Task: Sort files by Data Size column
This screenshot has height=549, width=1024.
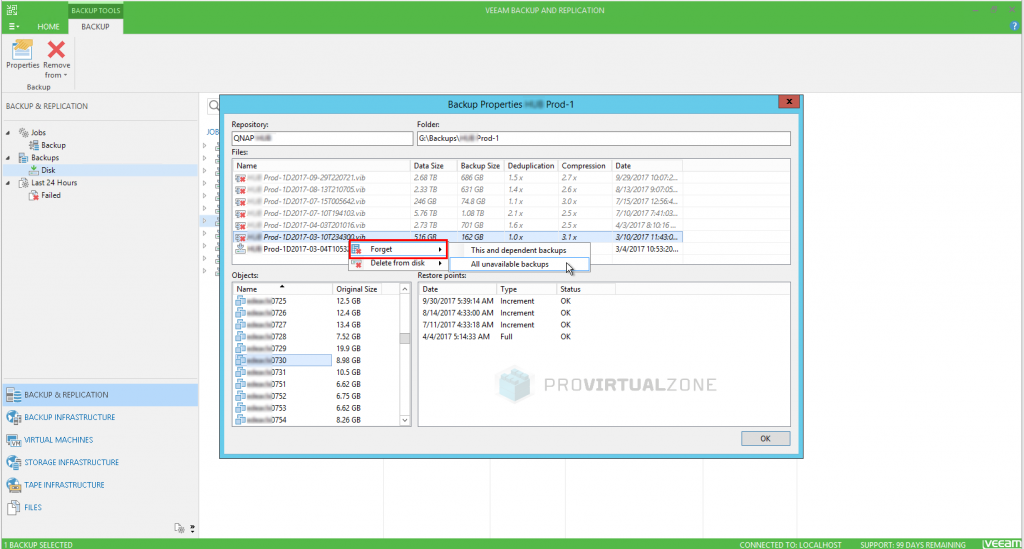Action: [x=432, y=166]
